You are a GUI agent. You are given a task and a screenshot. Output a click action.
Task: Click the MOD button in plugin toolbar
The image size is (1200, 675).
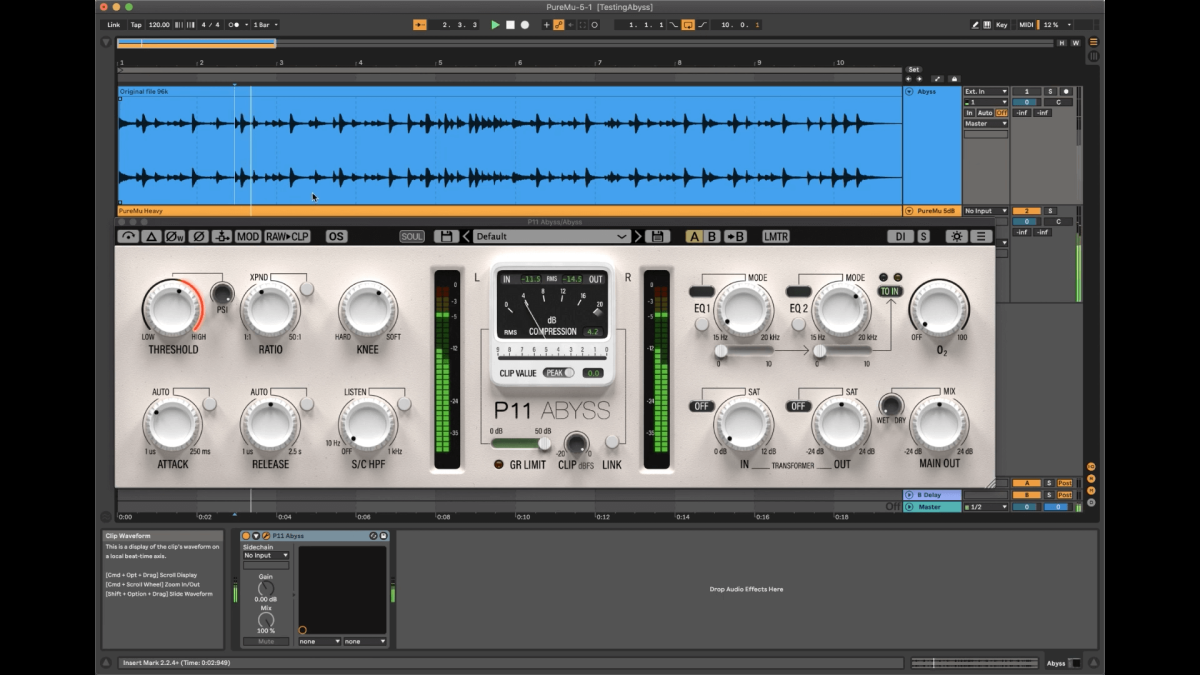point(248,237)
